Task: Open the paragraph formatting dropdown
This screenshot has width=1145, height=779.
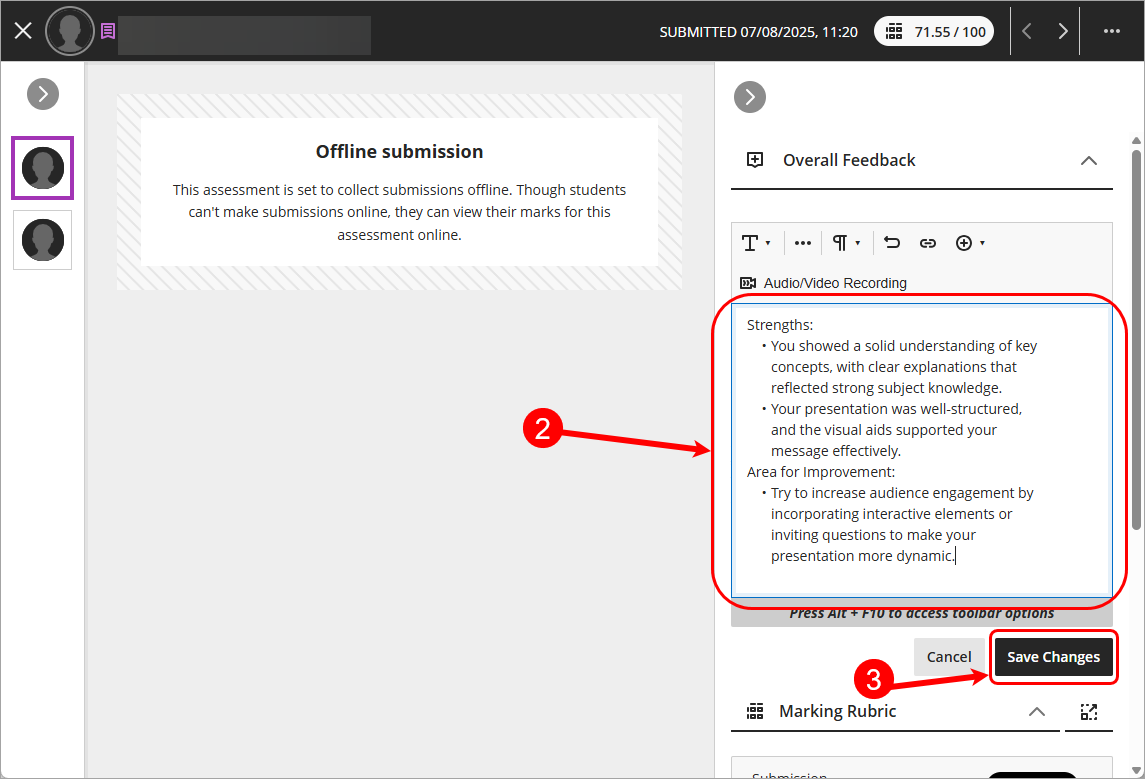Action: point(846,243)
